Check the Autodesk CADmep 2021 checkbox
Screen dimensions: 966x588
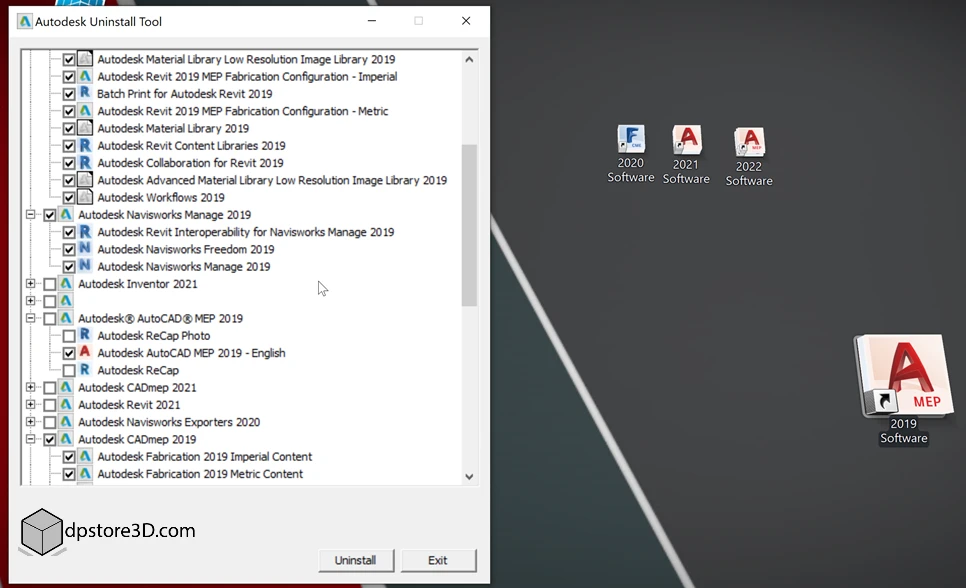click(50, 388)
